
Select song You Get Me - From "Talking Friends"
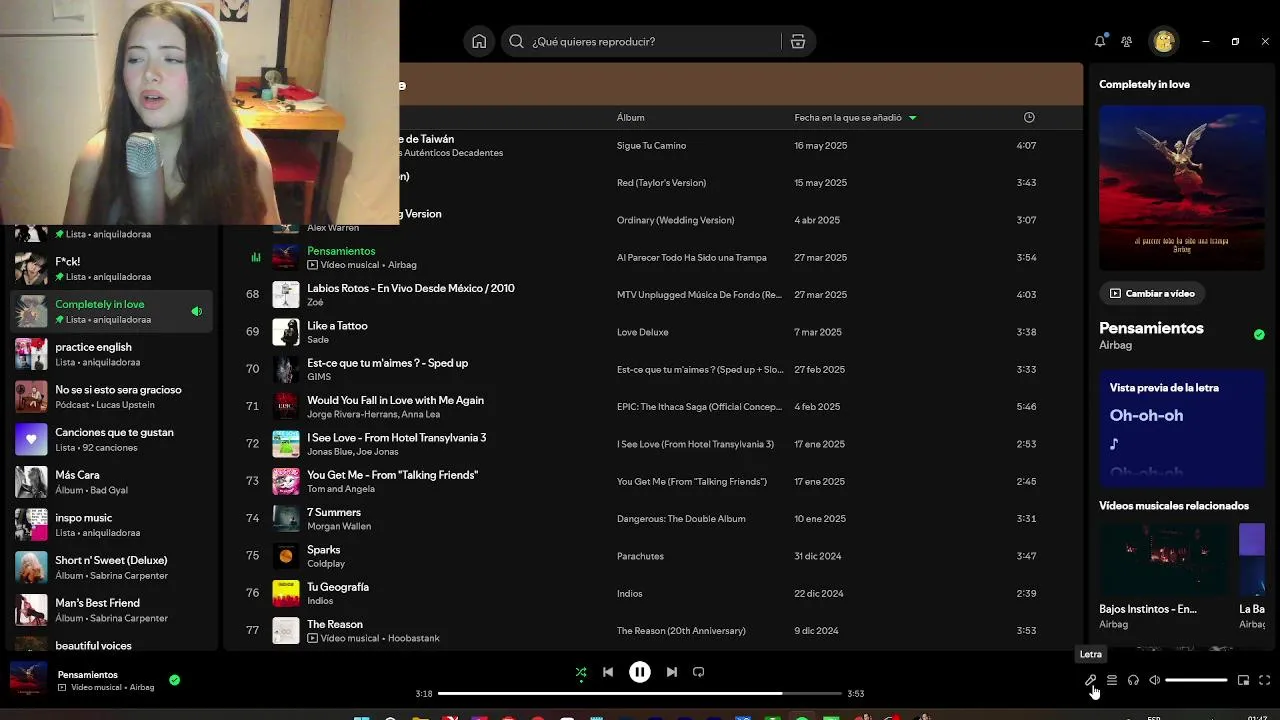(392, 475)
